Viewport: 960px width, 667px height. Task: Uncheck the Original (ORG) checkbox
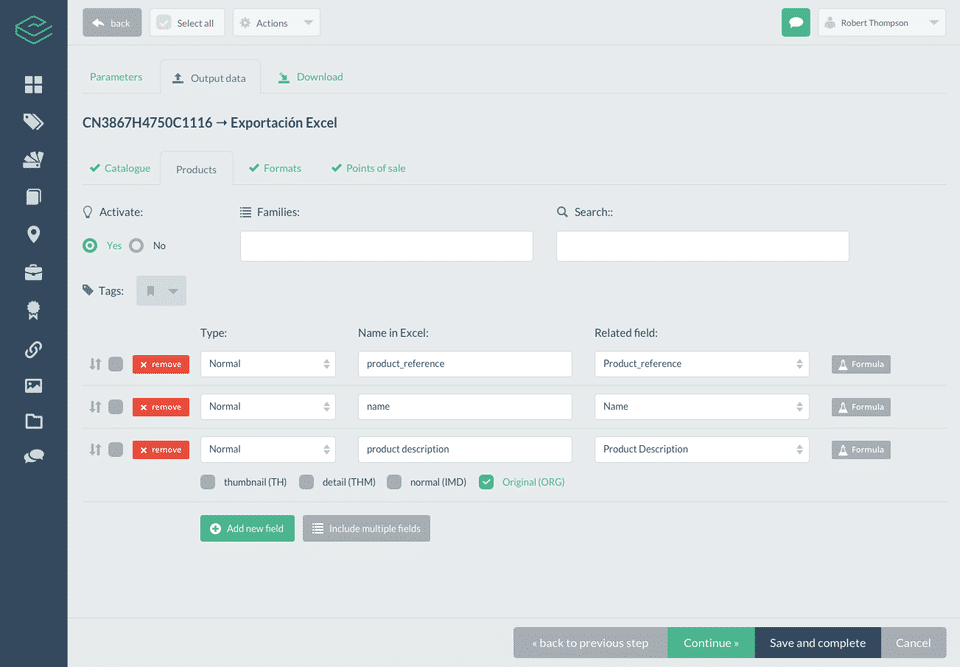[486, 482]
